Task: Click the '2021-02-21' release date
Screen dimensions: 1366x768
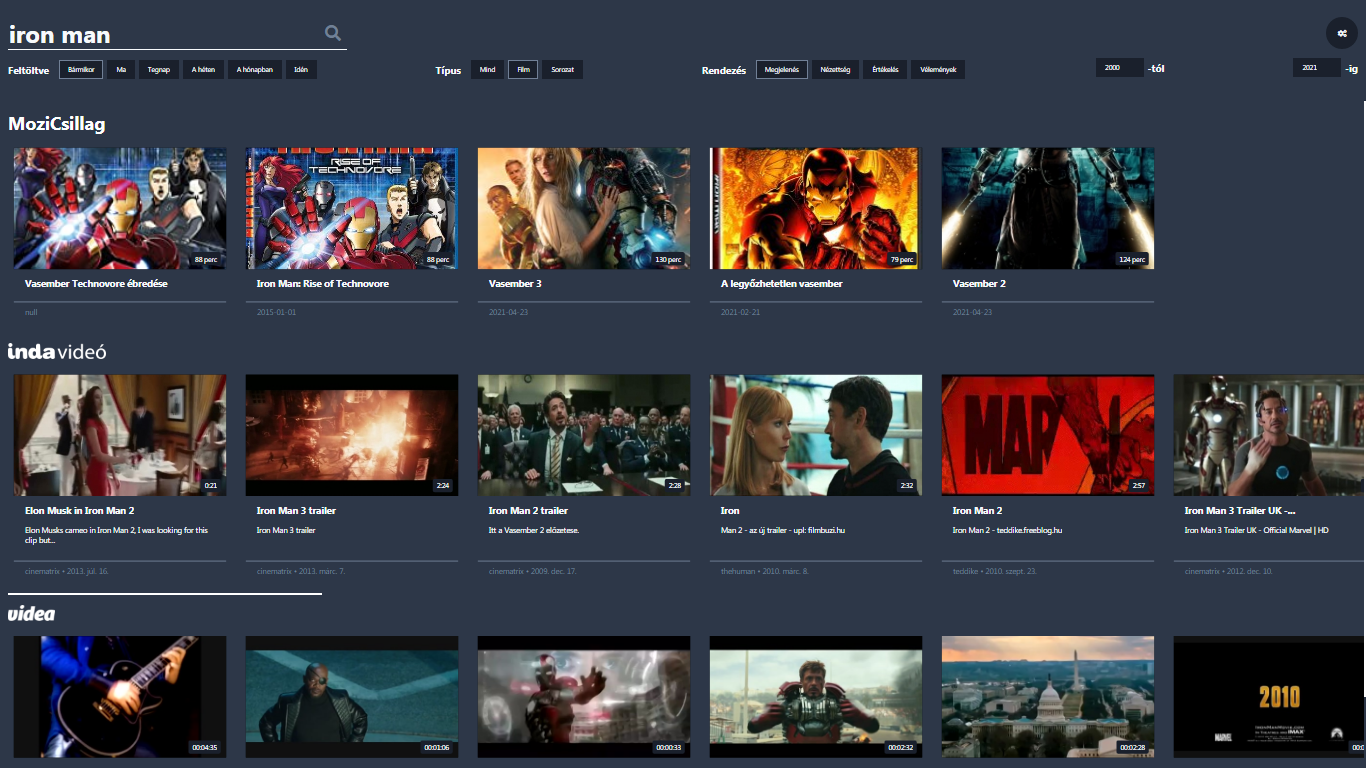Action: (x=741, y=312)
